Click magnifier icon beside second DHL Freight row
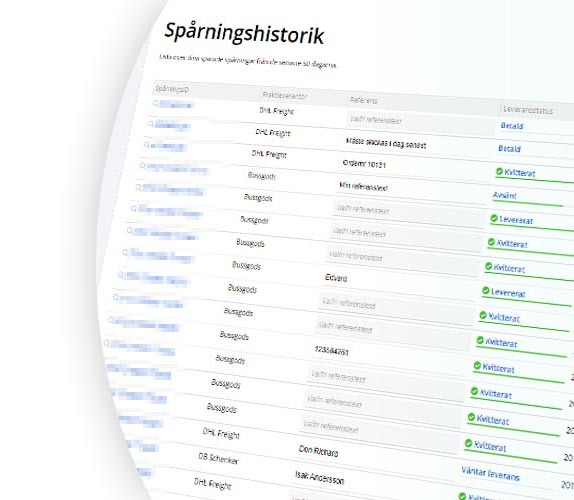The width and height of the screenshot is (574, 500). tap(151, 124)
